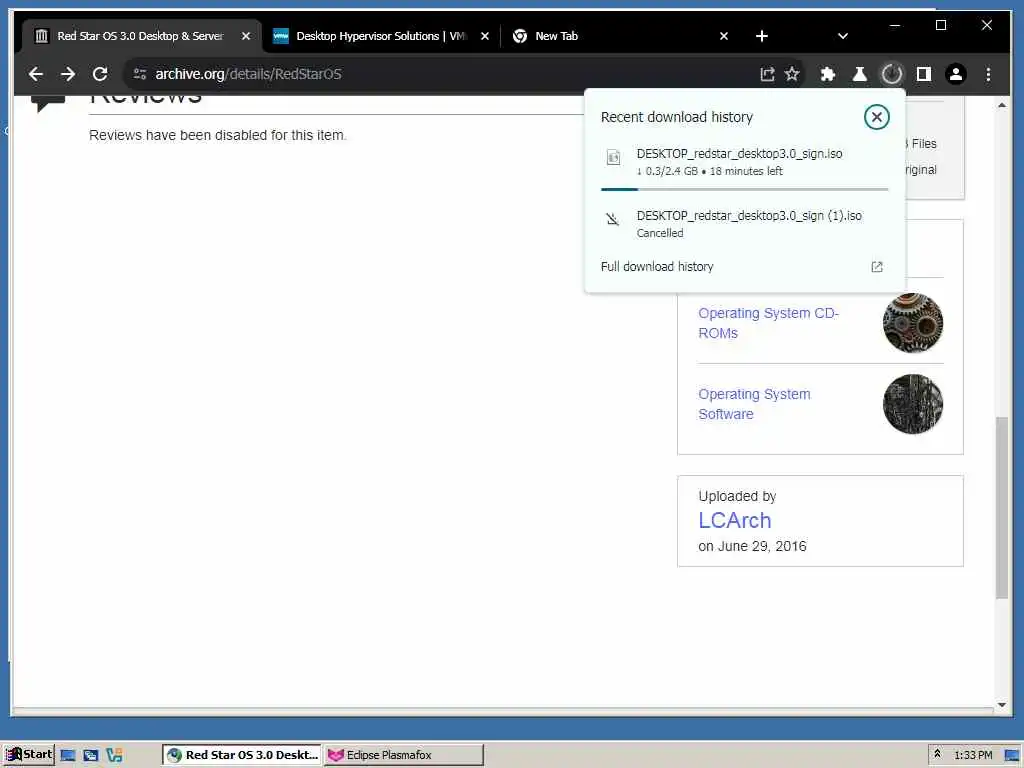
Task: Reload the archive.org page
Action: click(x=100, y=74)
